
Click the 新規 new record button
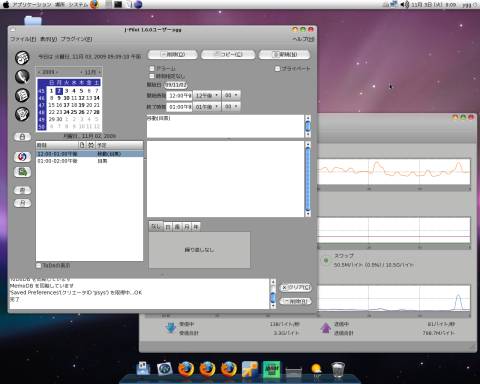coord(284,54)
